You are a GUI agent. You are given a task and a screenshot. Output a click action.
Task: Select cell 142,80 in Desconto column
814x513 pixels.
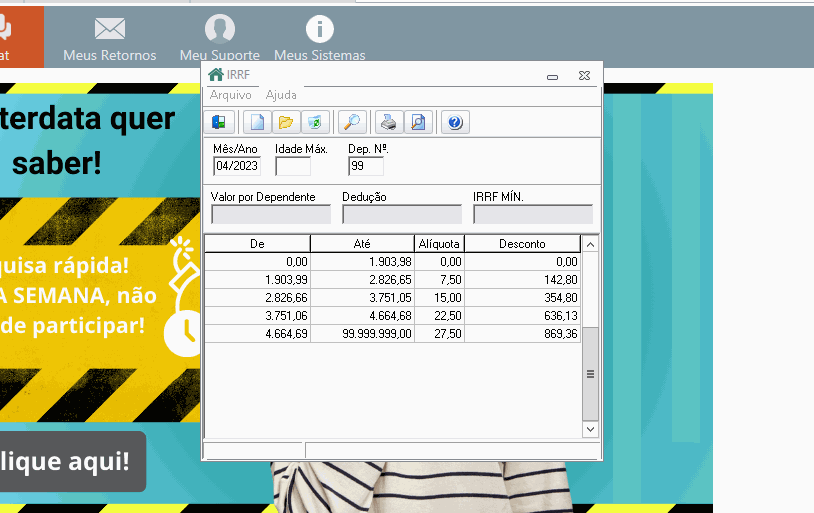(x=522, y=280)
